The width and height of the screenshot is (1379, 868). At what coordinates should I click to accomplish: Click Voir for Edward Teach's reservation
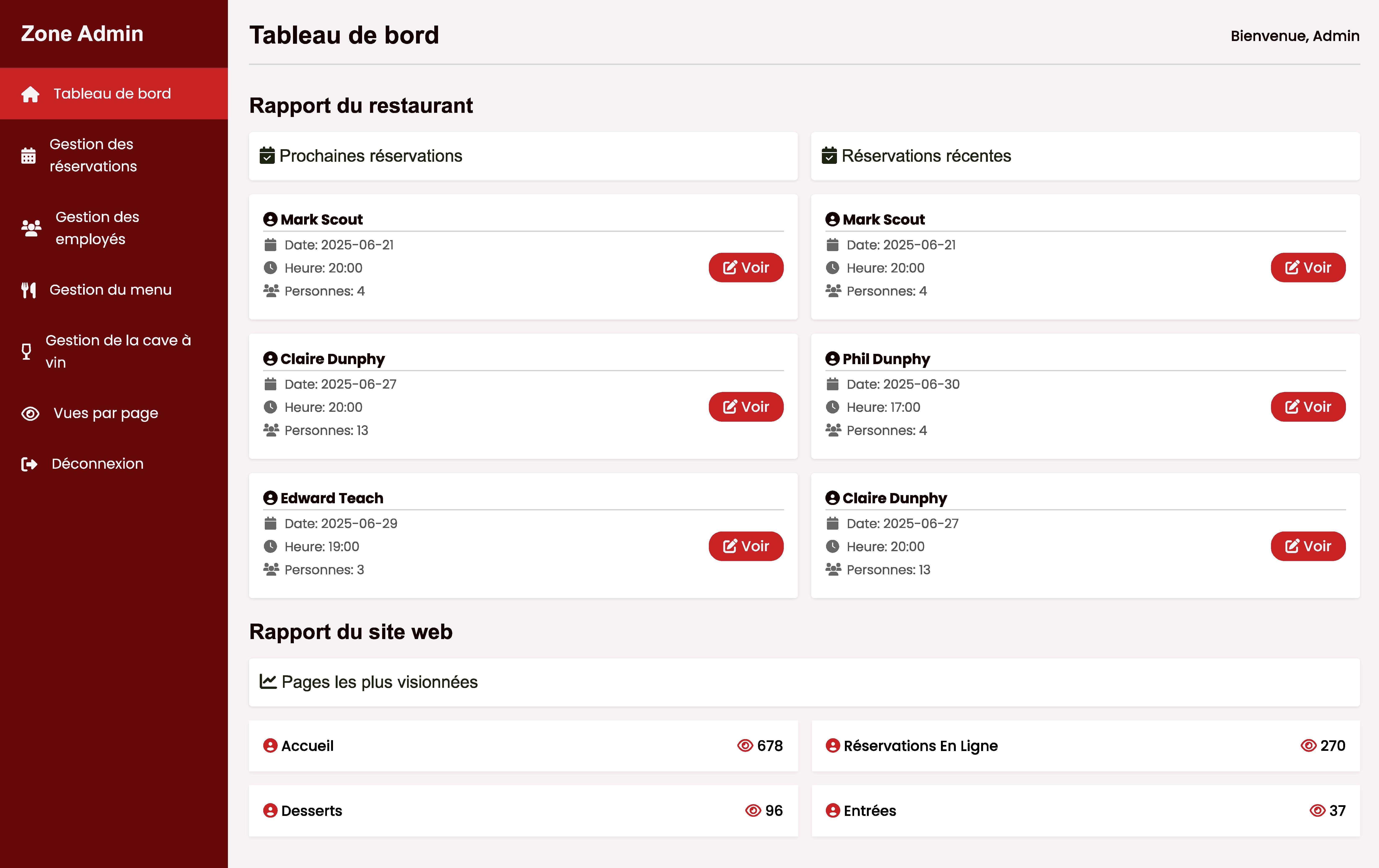pos(746,546)
